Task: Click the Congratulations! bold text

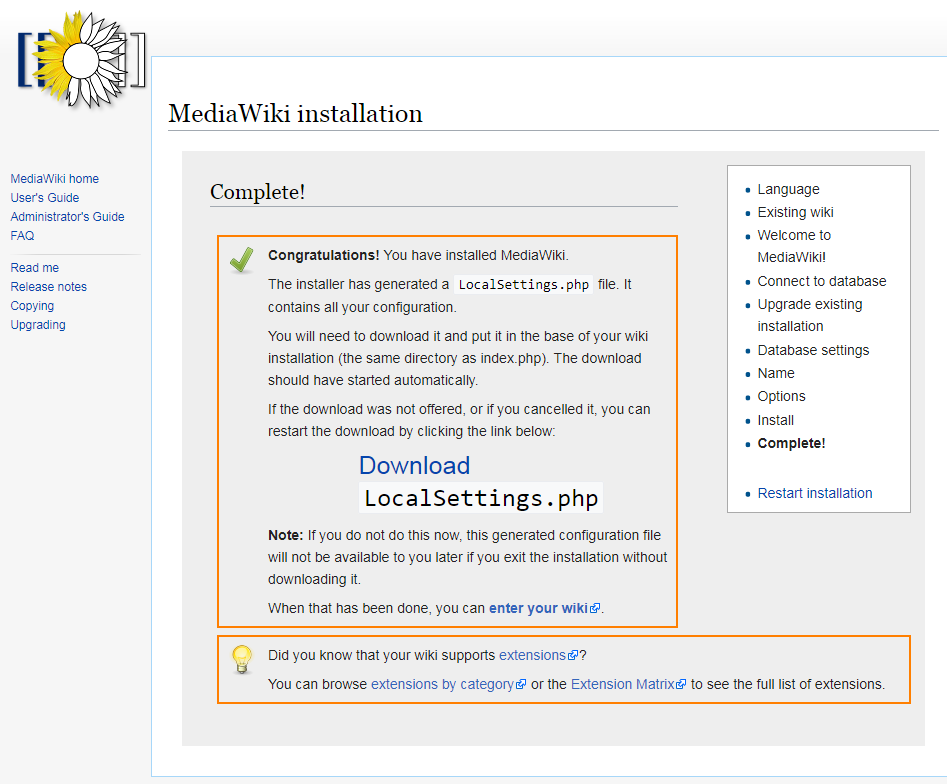Action: (324, 255)
